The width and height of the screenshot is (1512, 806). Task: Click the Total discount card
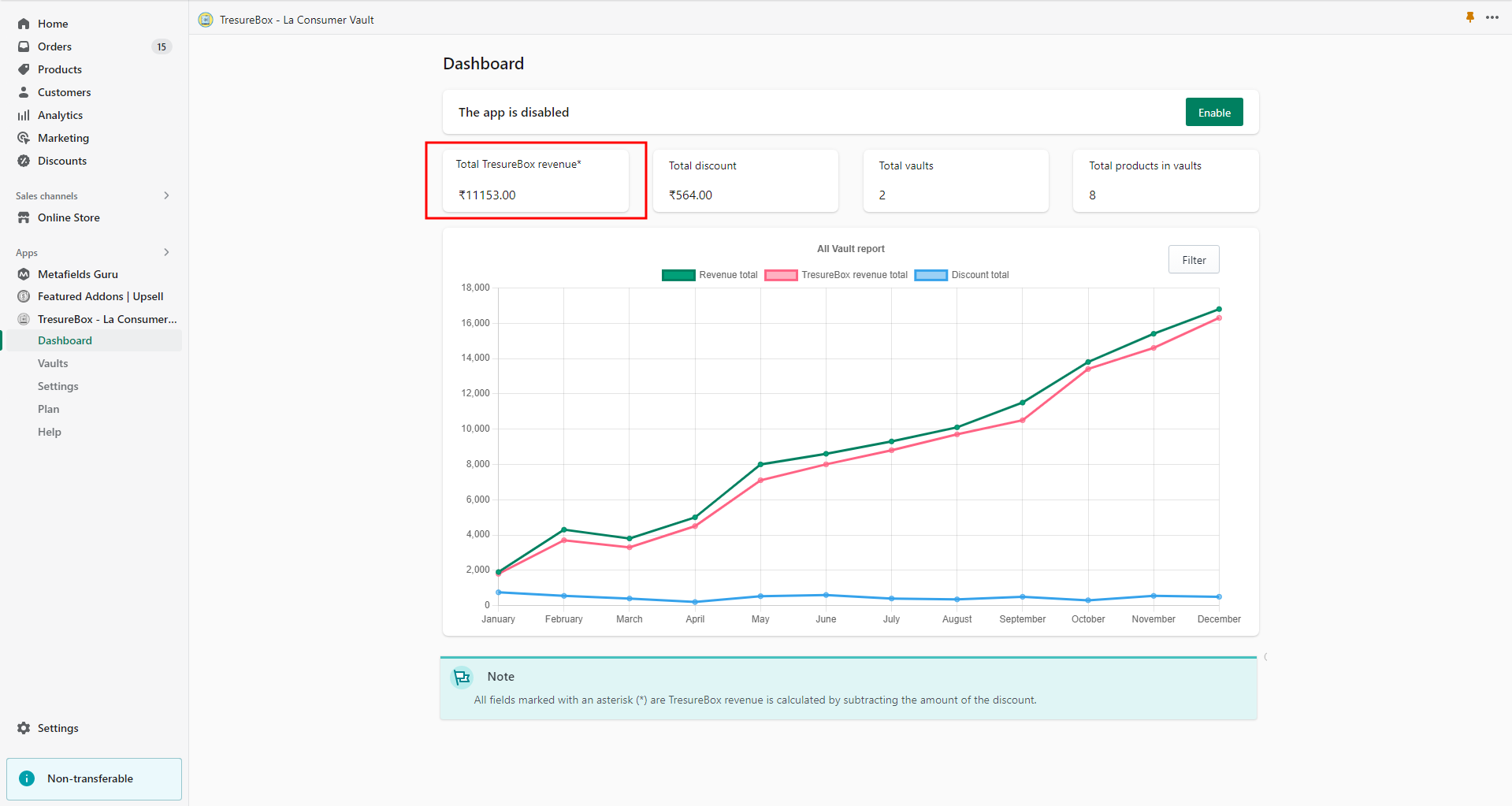click(745, 180)
